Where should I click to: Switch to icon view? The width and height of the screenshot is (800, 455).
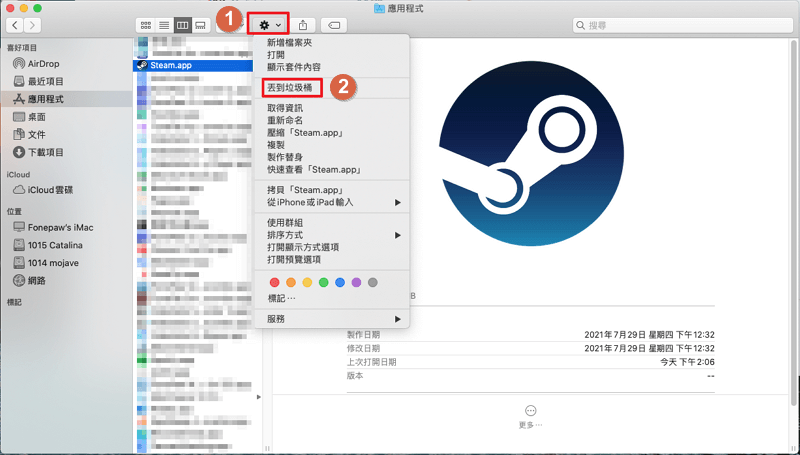click(145, 25)
